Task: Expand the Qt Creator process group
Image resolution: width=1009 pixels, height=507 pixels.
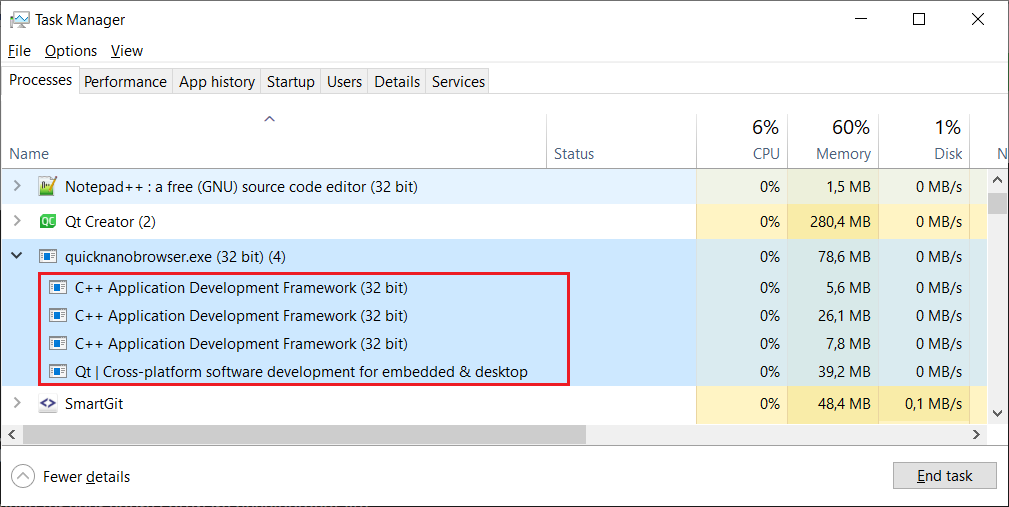Action: coord(17,221)
